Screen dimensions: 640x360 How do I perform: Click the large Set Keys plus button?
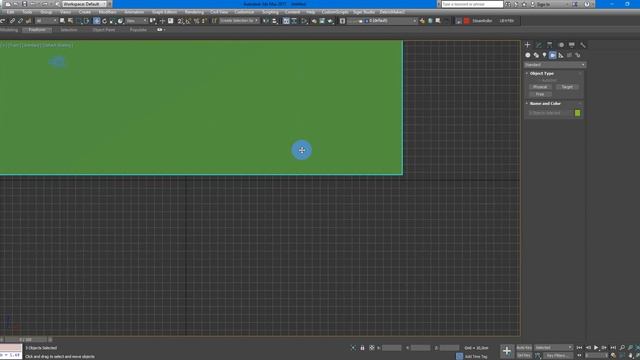[507, 351]
